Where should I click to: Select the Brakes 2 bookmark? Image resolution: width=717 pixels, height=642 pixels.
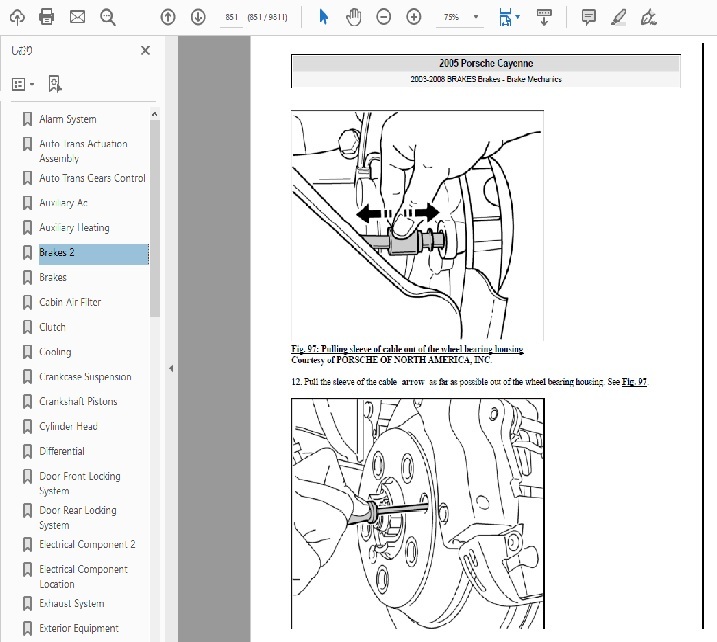click(93, 252)
